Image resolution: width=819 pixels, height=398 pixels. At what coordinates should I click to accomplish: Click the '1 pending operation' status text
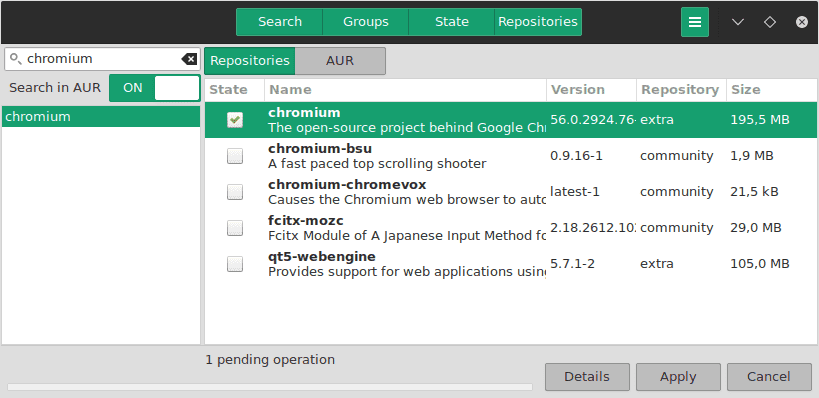[270, 360]
